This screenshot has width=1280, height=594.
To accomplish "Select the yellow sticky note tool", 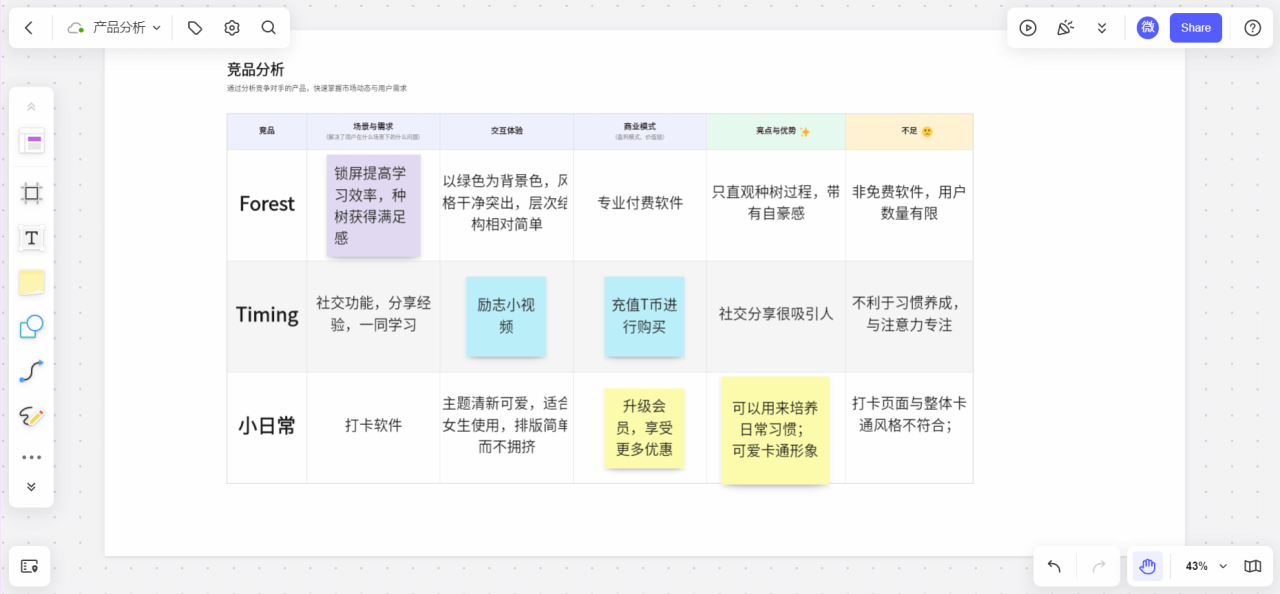I will point(31,283).
